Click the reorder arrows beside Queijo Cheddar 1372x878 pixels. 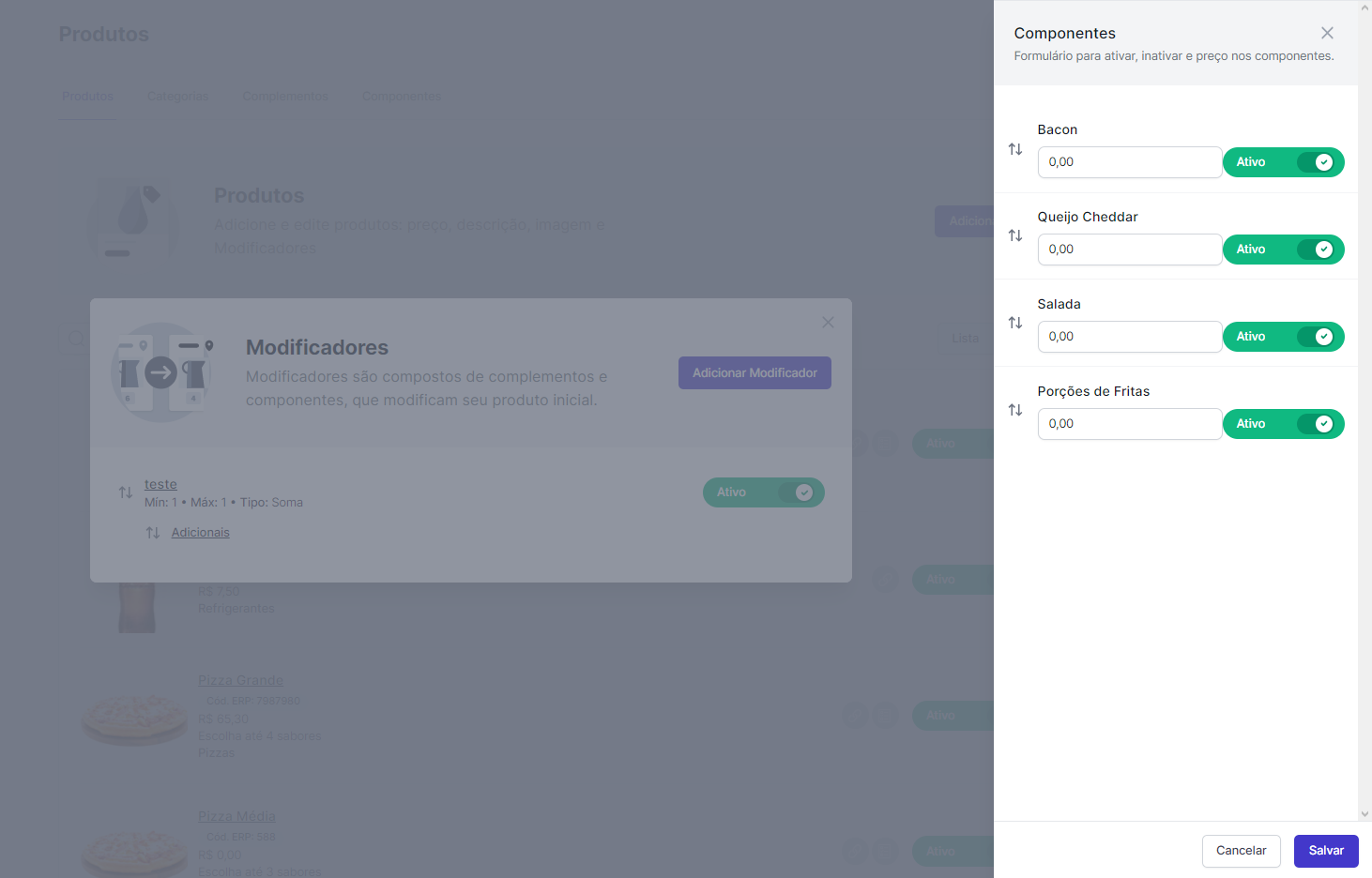tap(1015, 235)
